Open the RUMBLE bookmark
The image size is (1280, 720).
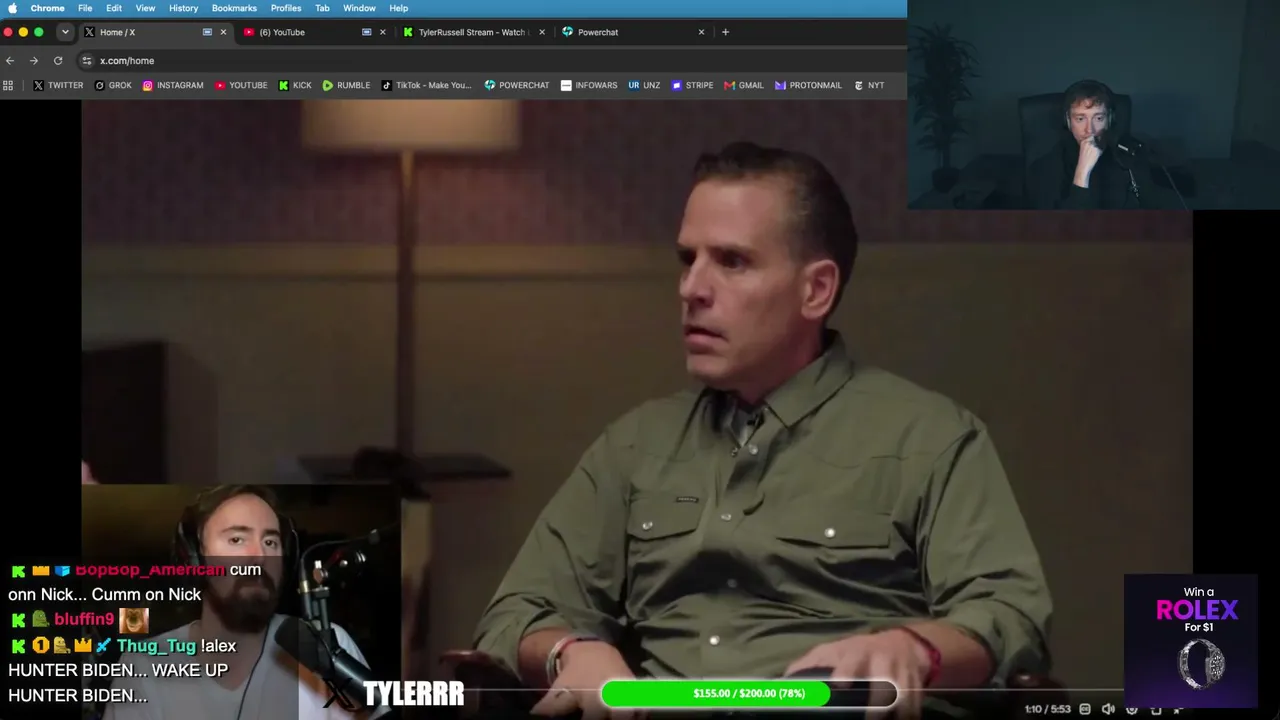(x=346, y=85)
